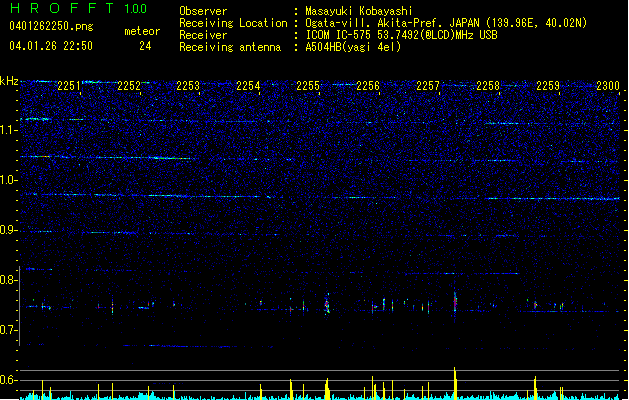
Task: Select the filename 0401262250.png
Action: click(x=51, y=26)
